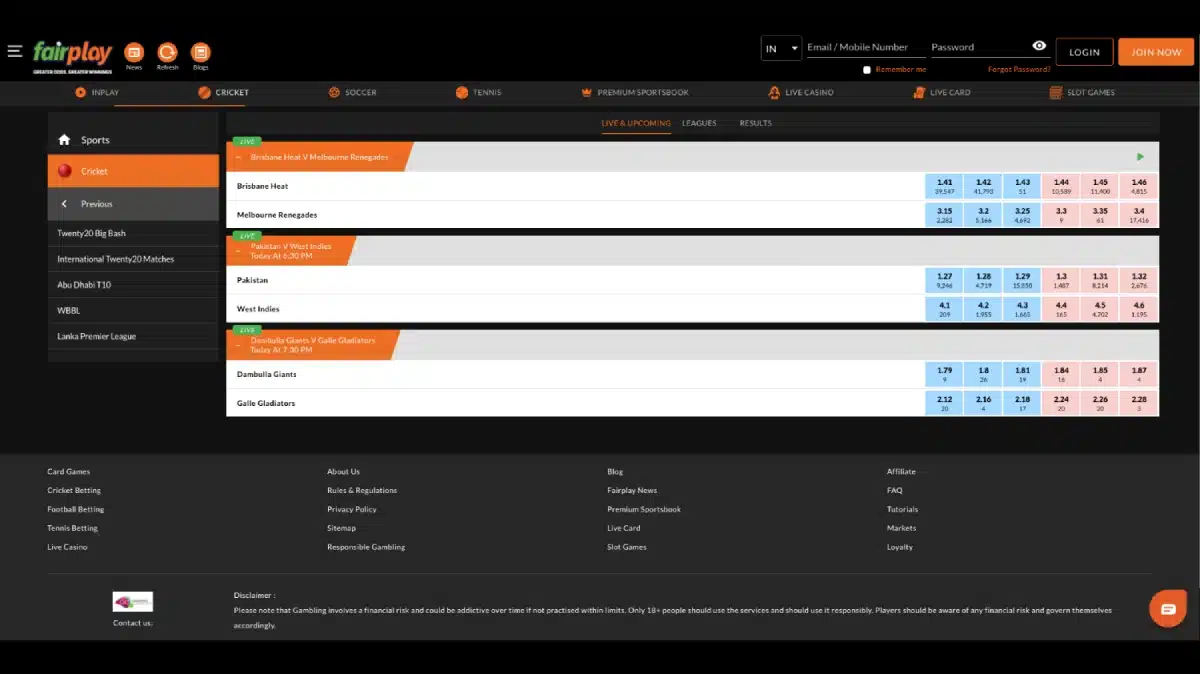Open the hamburger menu
The image size is (1200, 674).
[x=14, y=51]
